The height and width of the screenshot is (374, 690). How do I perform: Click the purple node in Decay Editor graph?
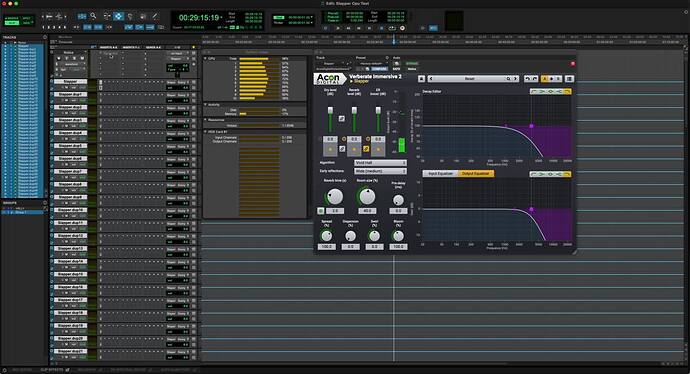(531, 126)
